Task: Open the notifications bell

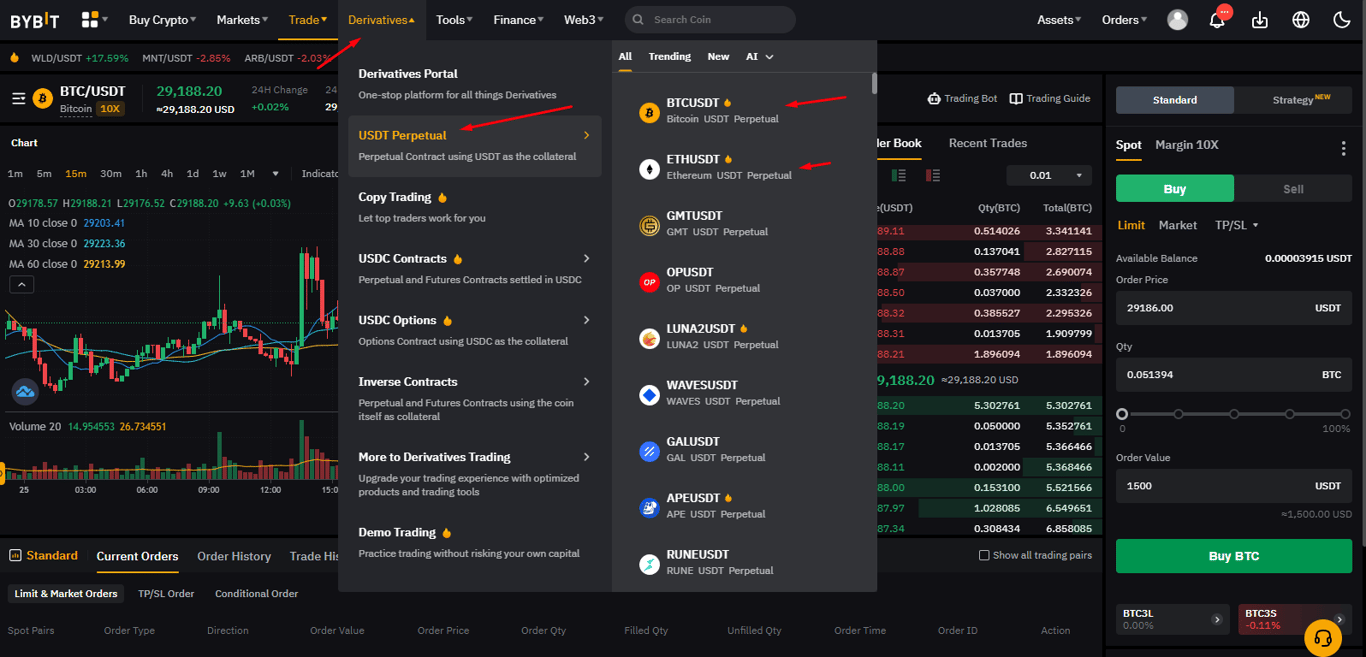Action: pos(1218,19)
